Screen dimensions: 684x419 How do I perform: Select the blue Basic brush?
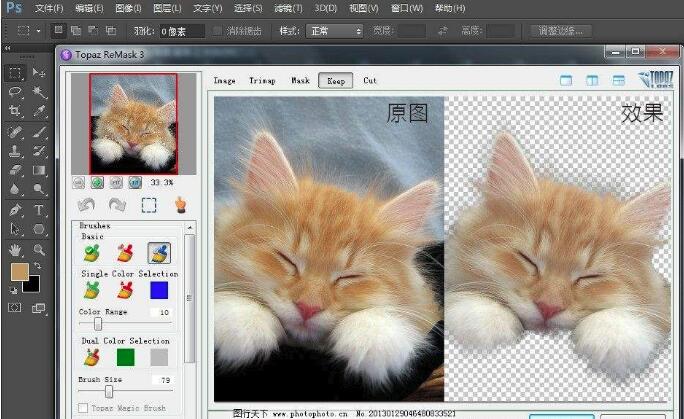pyautogui.click(x=158, y=253)
